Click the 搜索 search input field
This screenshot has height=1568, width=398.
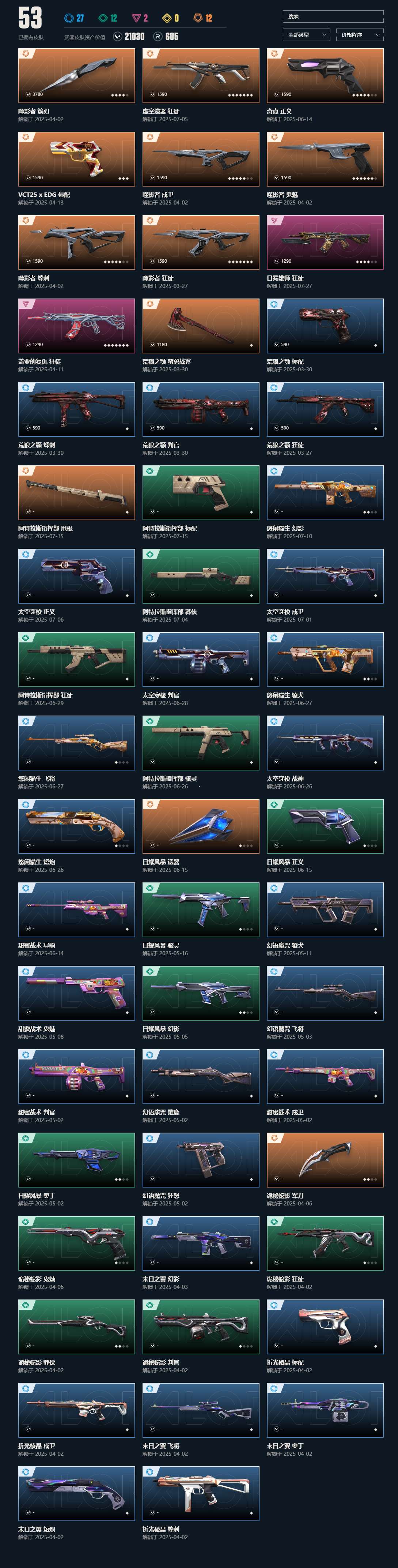tap(333, 16)
